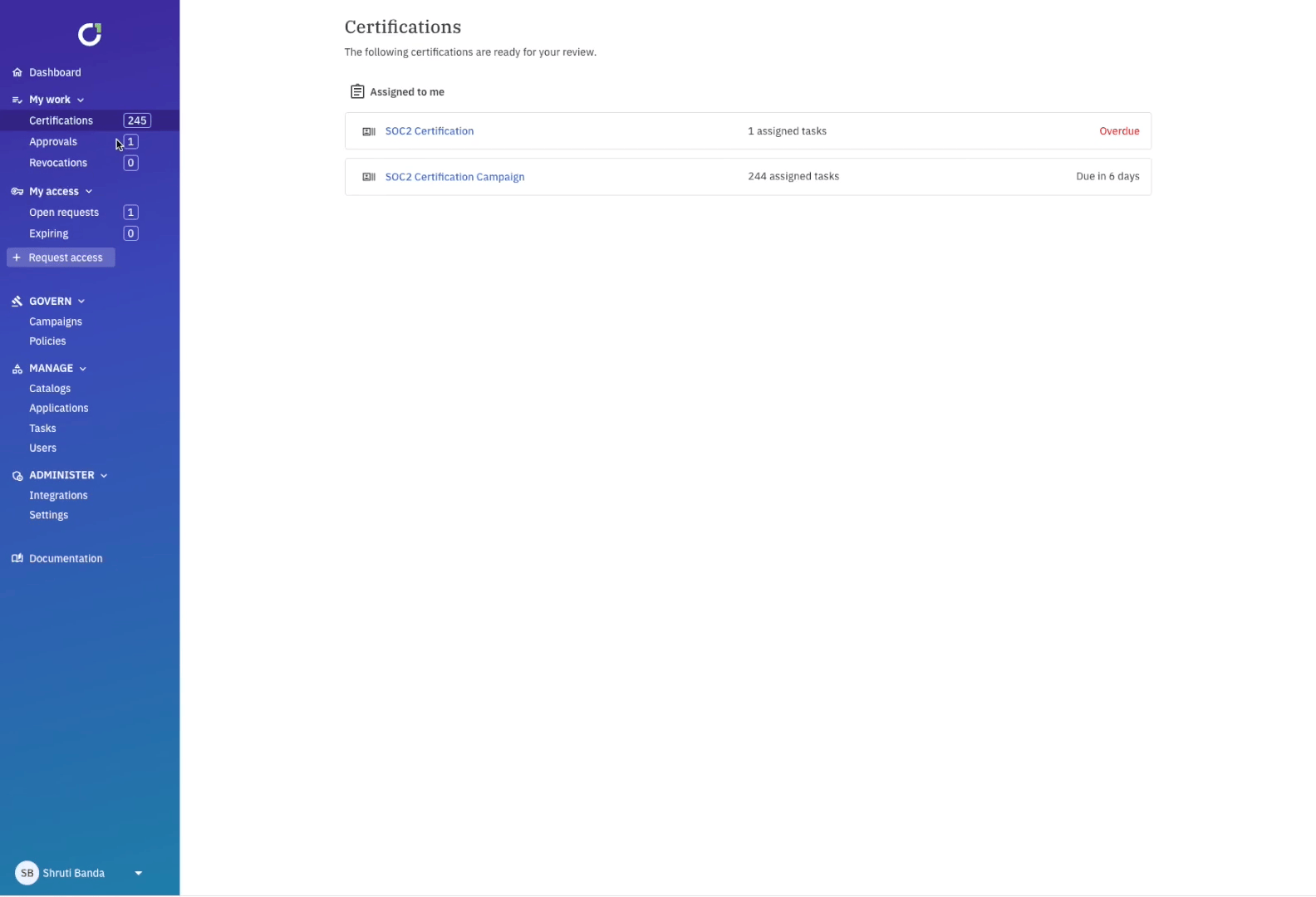Click the Certifications 245 count badge
This screenshot has width=1316, height=897.
pos(137,120)
